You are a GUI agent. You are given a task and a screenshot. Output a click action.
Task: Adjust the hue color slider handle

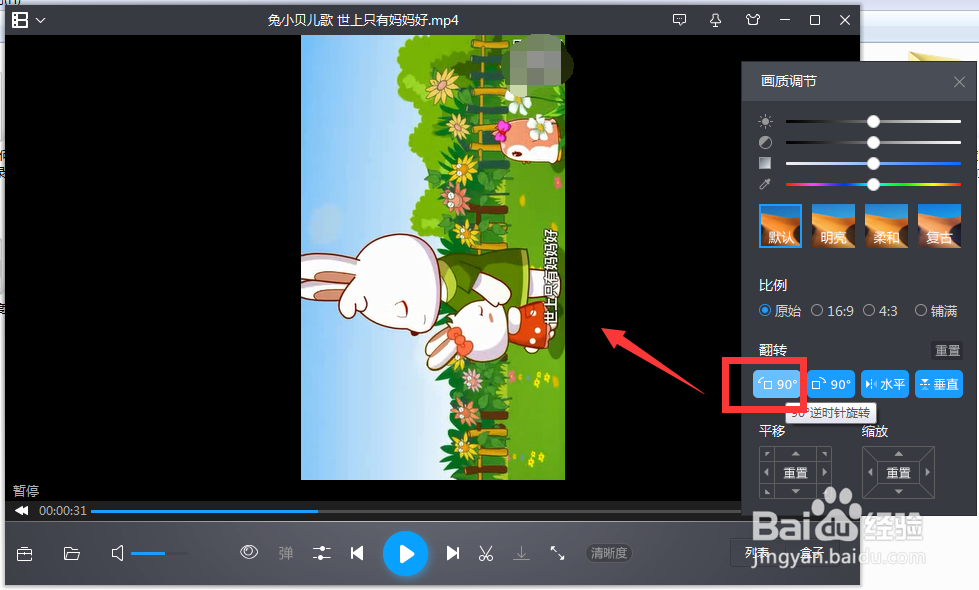click(873, 184)
